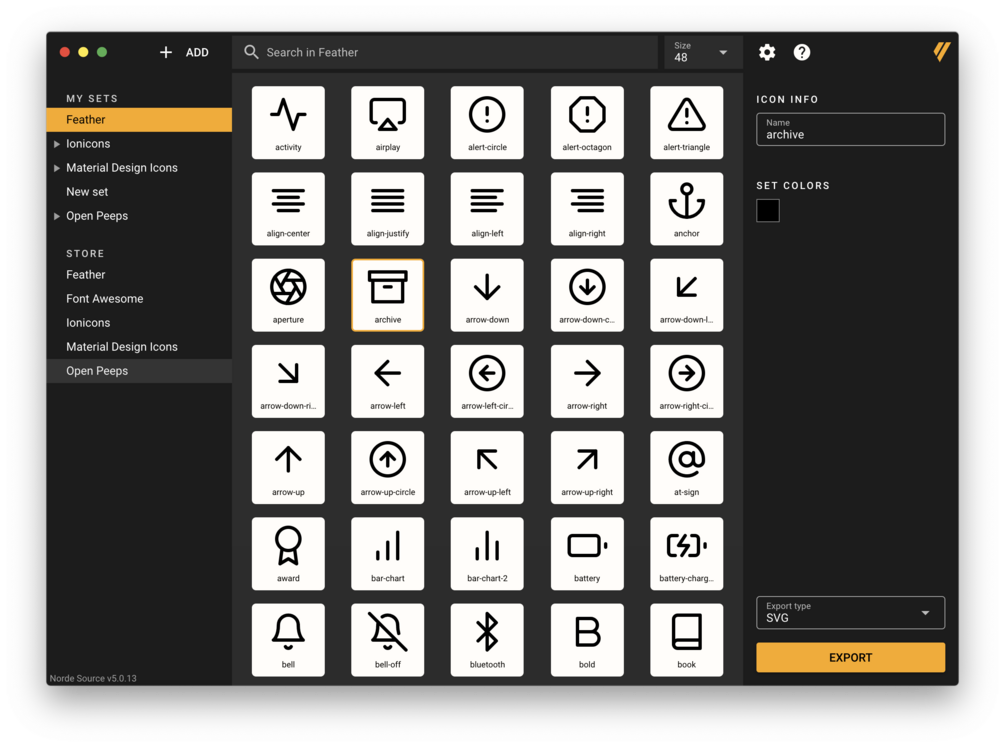Image resolution: width=1005 pixels, height=747 pixels.
Task: Choose the alert-circle icon
Action: coord(487,122)
